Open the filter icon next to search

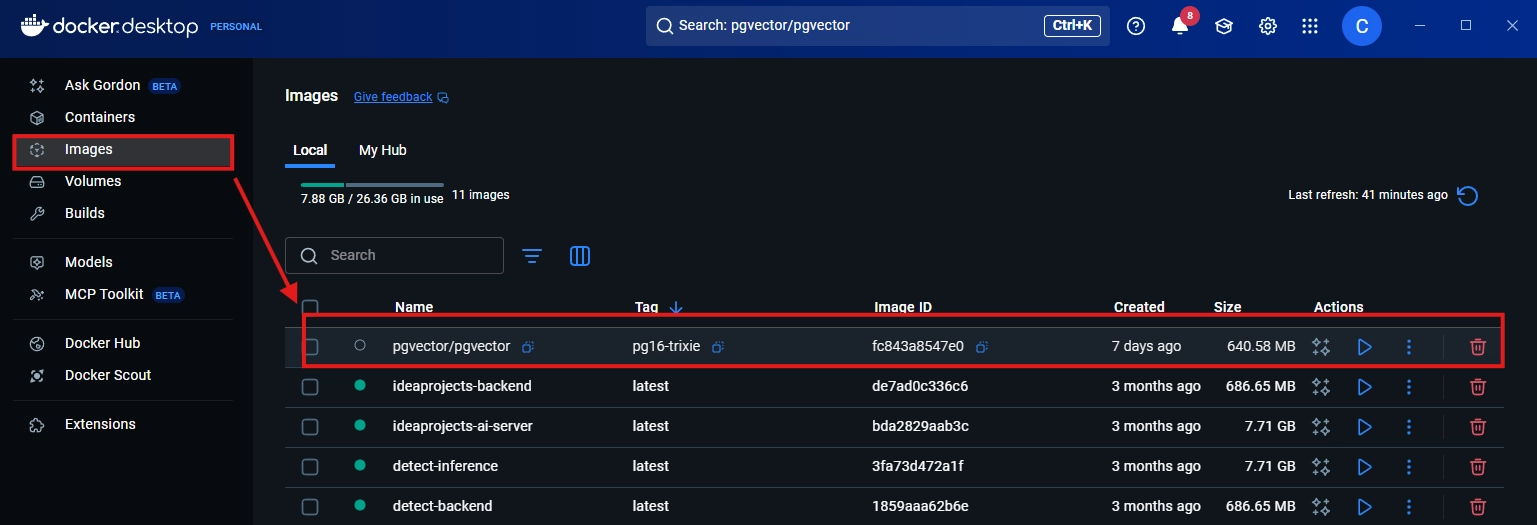pos(532,256)
